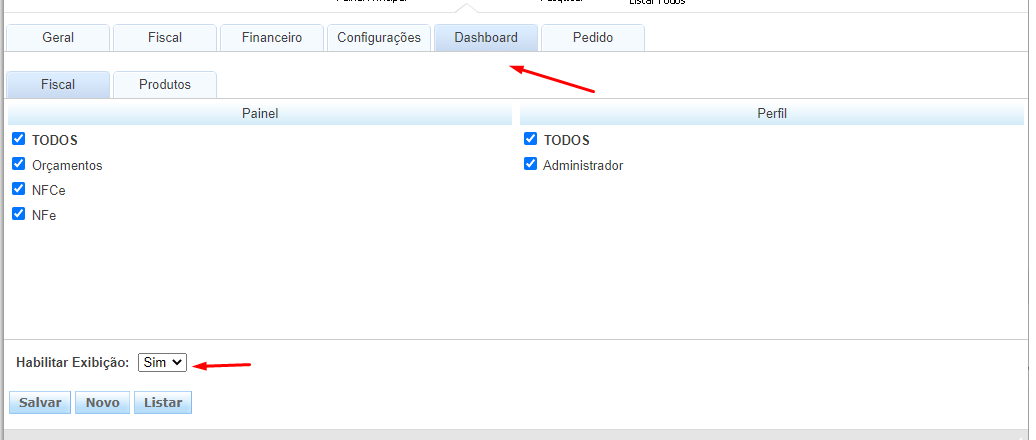Switch to the Produtos sub-tab
This screenshot has height=440, width=1036.
pyautogui.click(x=165, y=85)
